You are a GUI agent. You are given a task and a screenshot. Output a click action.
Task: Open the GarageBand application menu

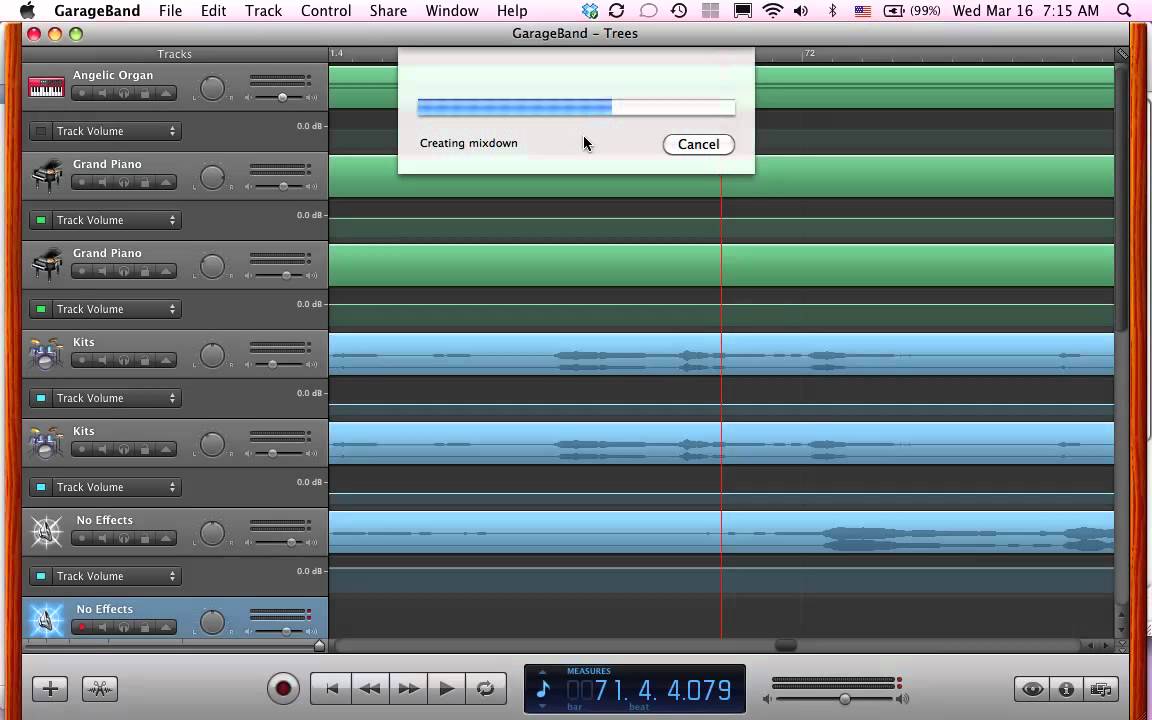(99, 10)
